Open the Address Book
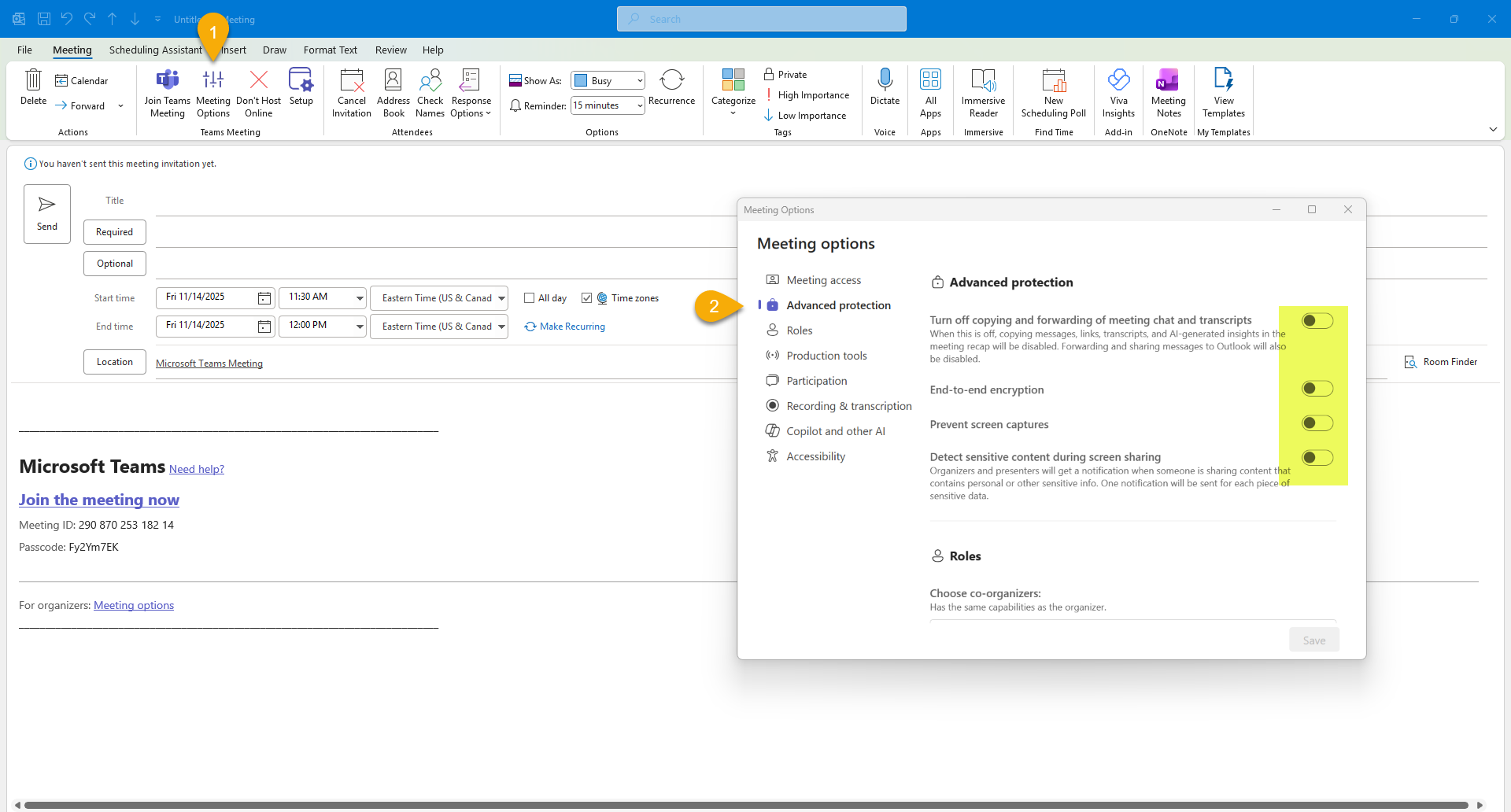Image resolution: width=1511 pixels, height=812 pixels. point(393,93)
